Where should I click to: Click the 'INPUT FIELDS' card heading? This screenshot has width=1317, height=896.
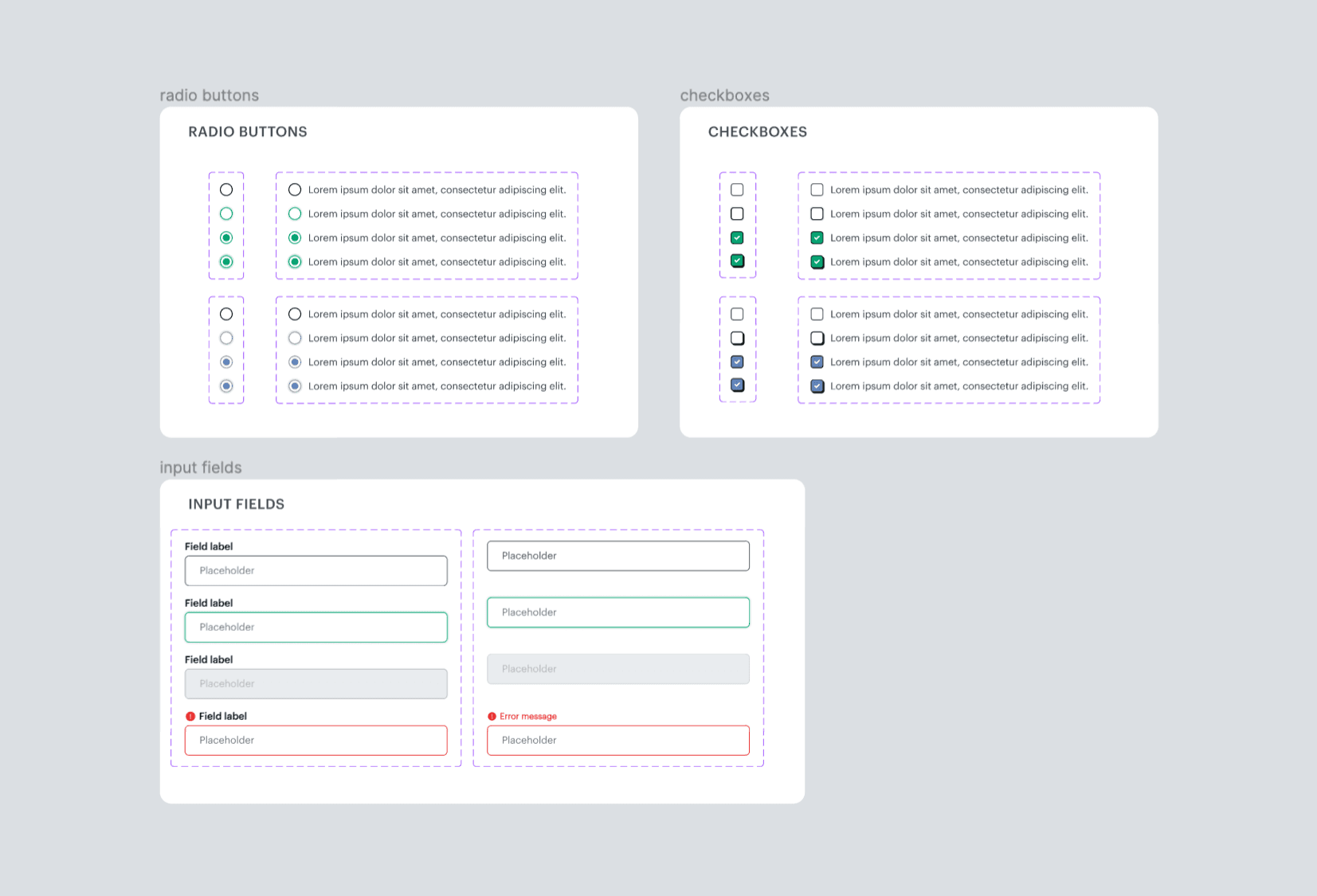237,504
